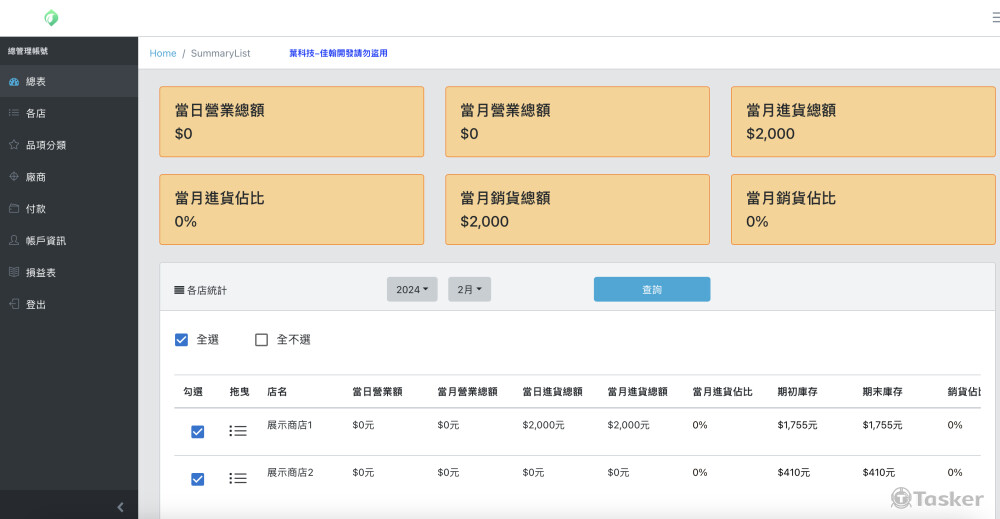Image resolution: width=1000 pixels, height=519 pixels.
Task: Open 各店 in the sidebar menu
Action: (x=36, y=113)
